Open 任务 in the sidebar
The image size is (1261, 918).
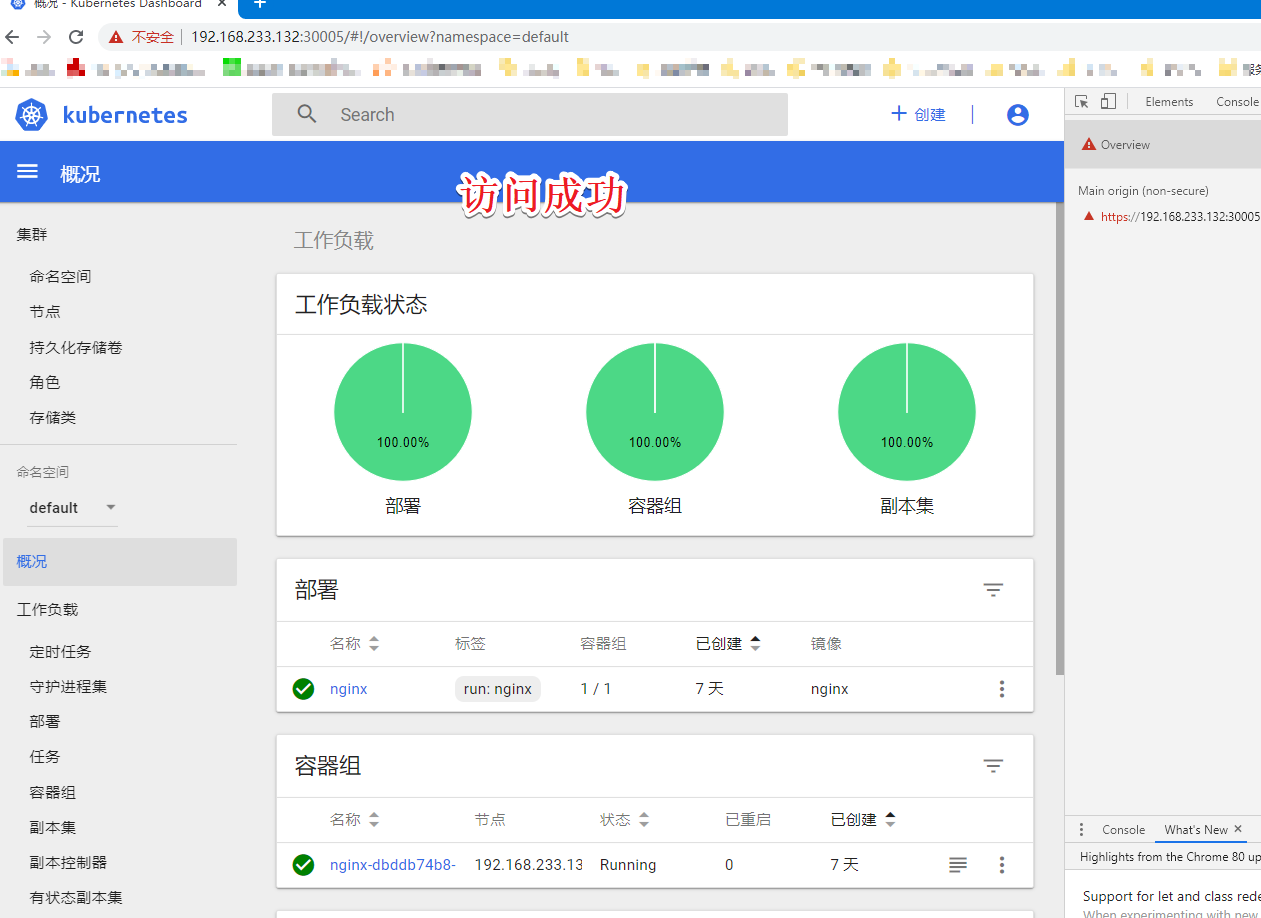click(x=45, y=757)
